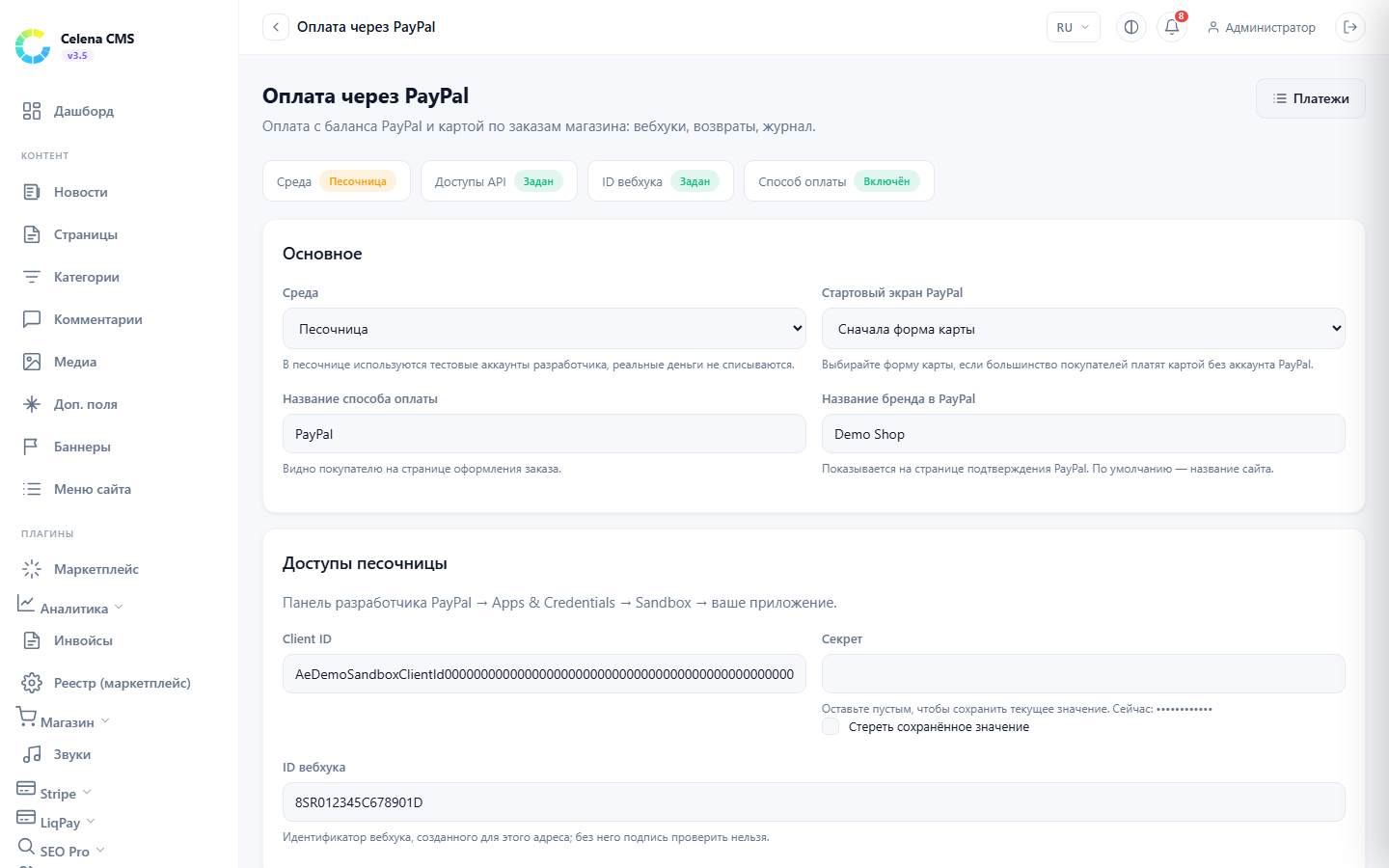Expand the Магазин submenu chevron
The height and width of the screenshot is (868, 1389).
[105, 721]
